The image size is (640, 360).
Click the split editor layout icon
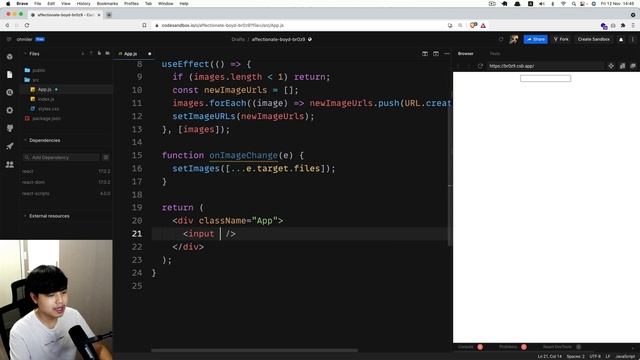pos(425,53)
